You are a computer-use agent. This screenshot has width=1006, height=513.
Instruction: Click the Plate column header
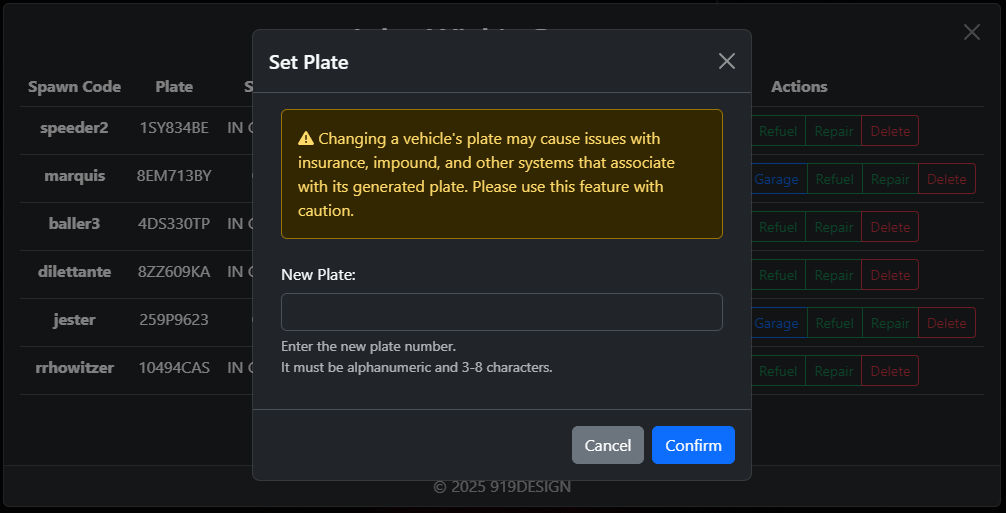point(174,87)
